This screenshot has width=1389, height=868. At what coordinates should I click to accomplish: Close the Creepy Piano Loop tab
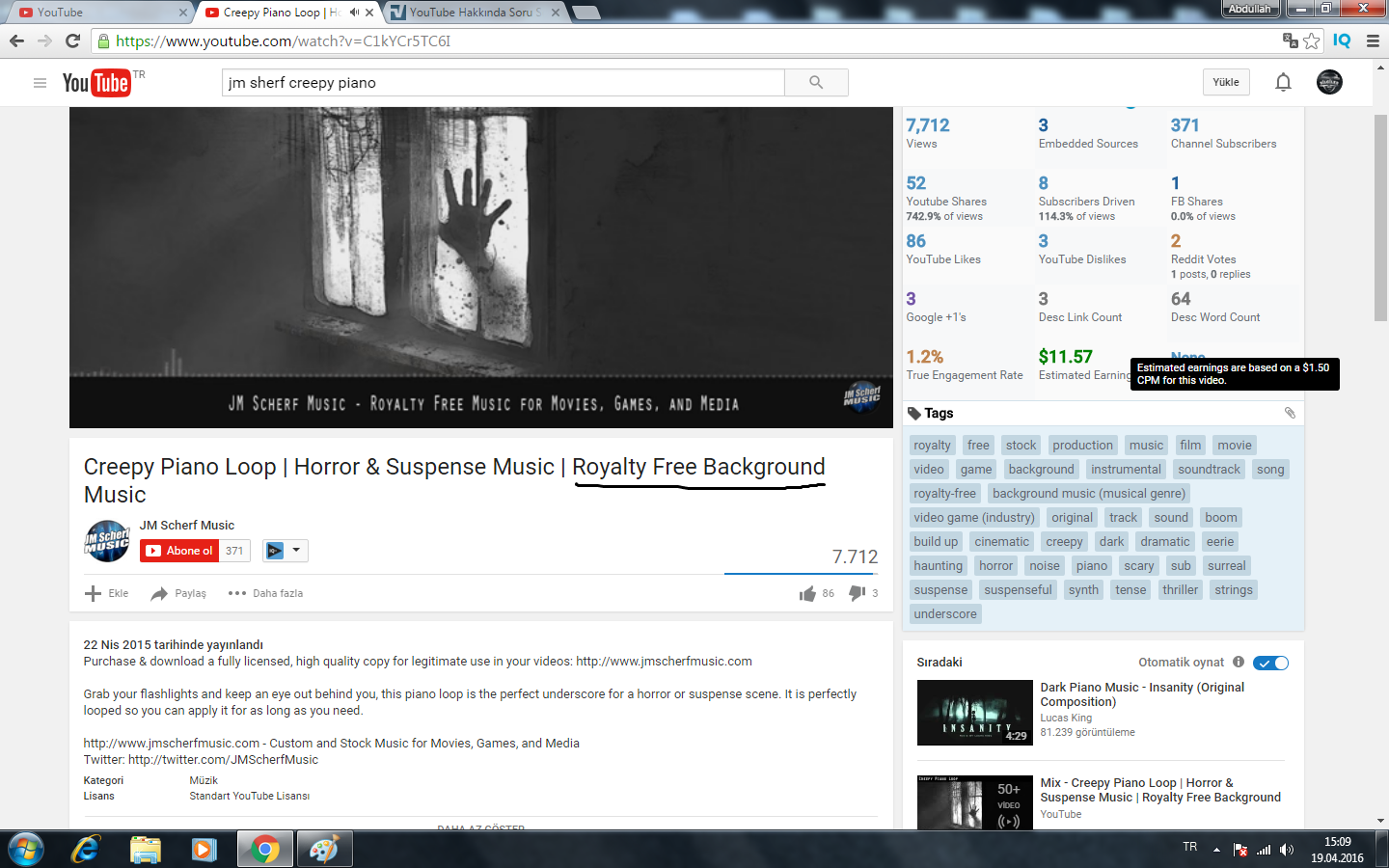(x=369, y=13)
